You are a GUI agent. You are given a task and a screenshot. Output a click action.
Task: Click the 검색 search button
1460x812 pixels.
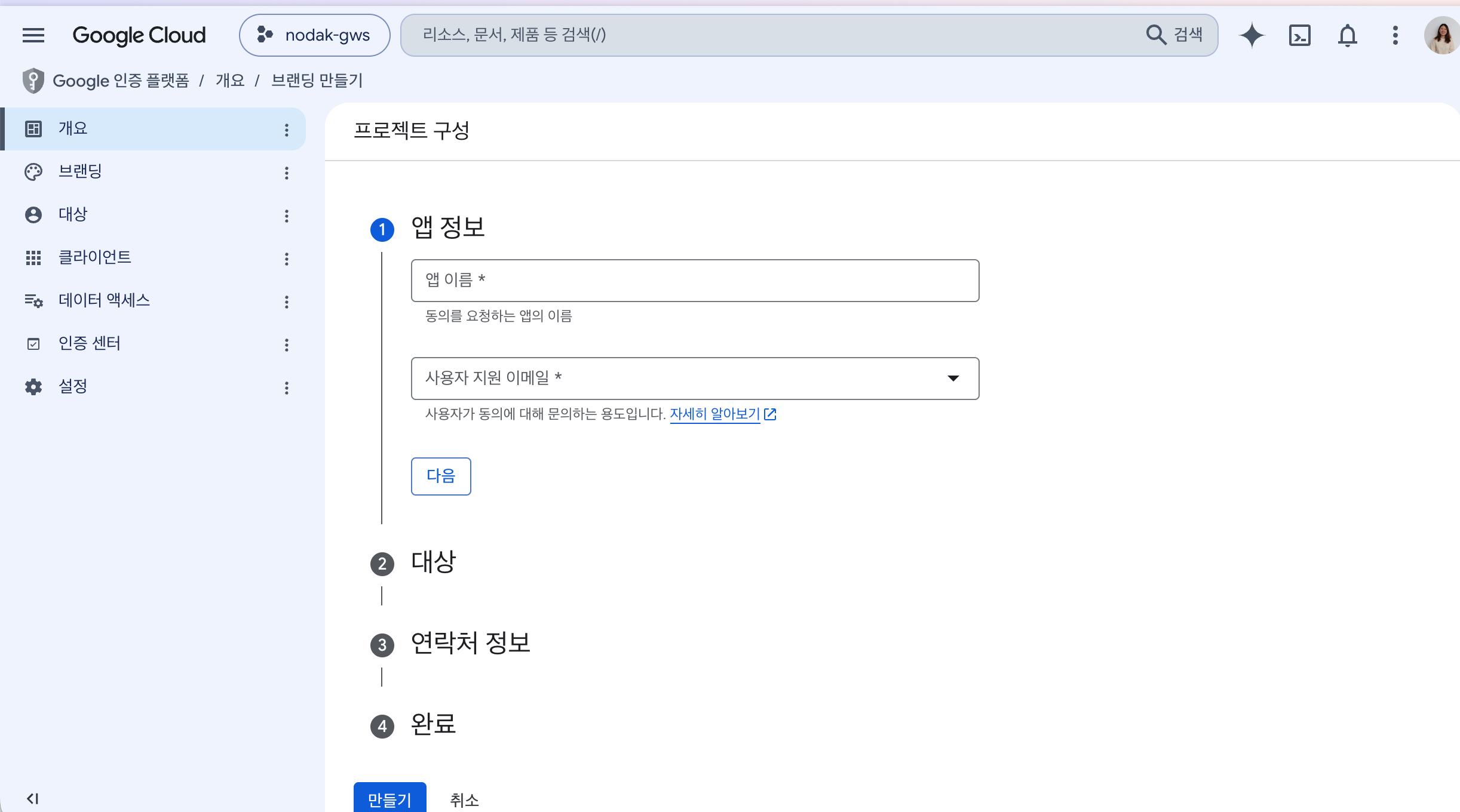click(1174, 35)
